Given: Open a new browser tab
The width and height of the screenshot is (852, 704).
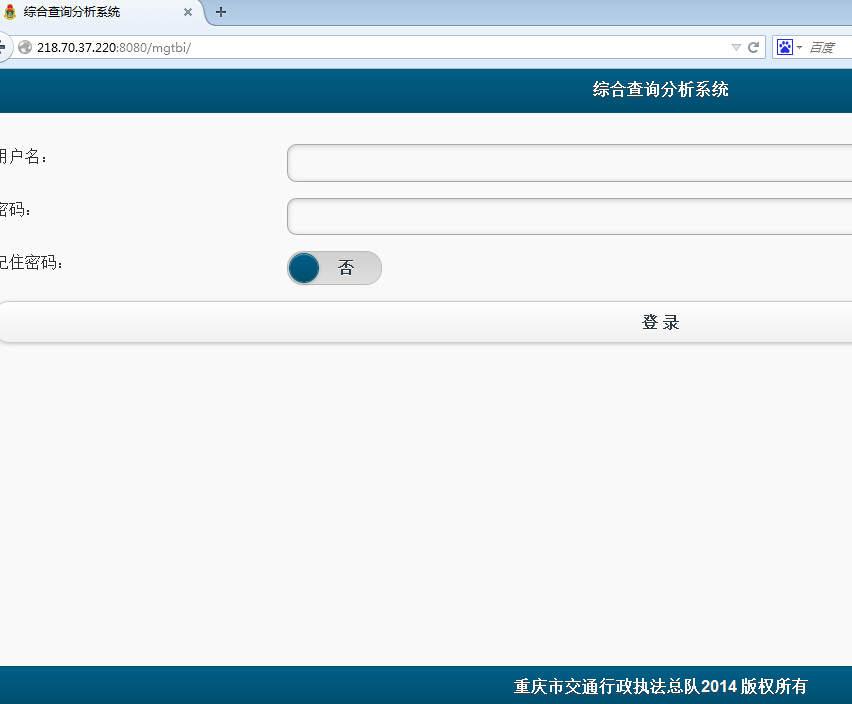Looking at the screenshot, I should click(x=221, y=12).
